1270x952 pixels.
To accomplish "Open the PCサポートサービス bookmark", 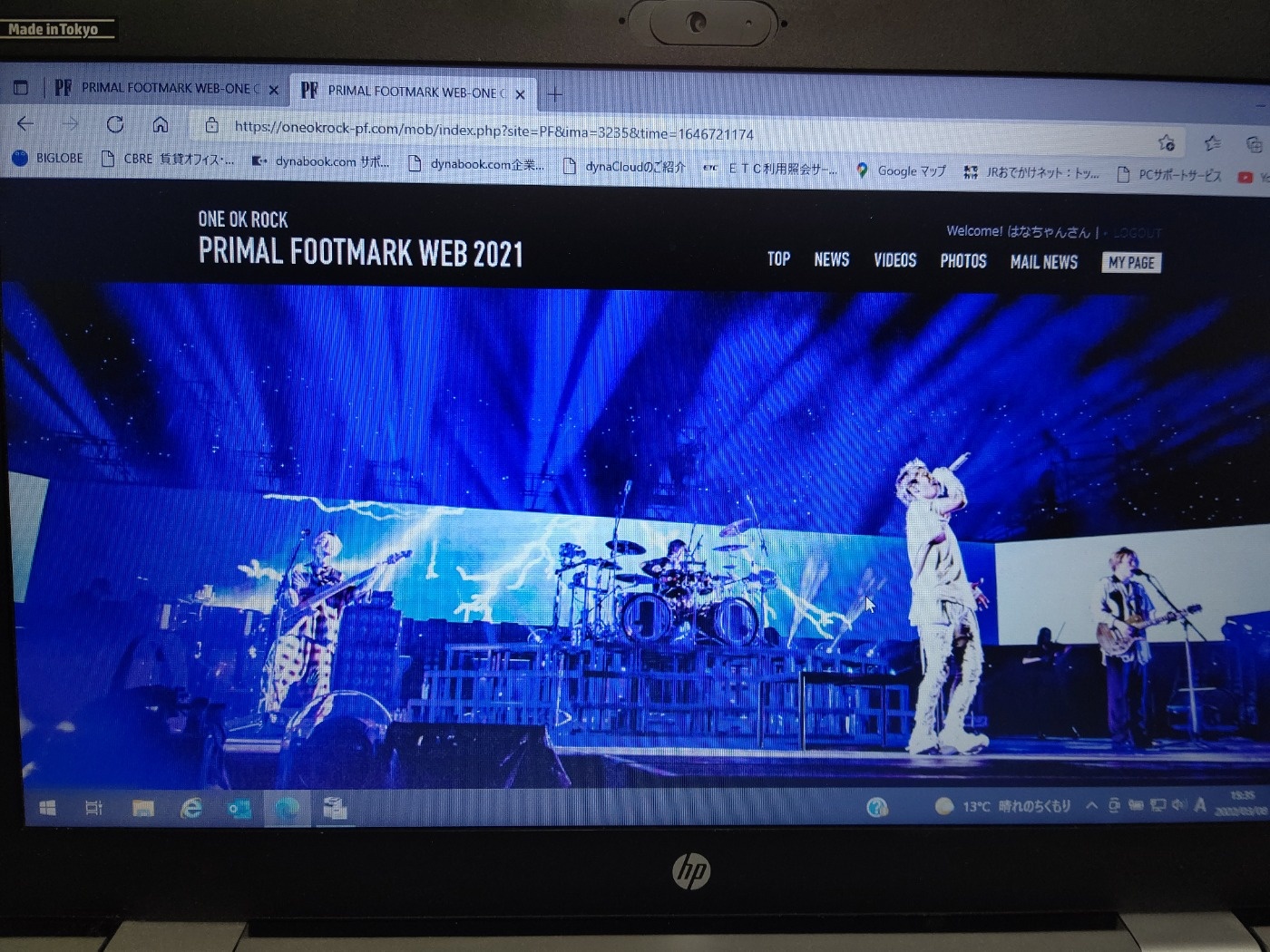I will tap(1169, 175).
